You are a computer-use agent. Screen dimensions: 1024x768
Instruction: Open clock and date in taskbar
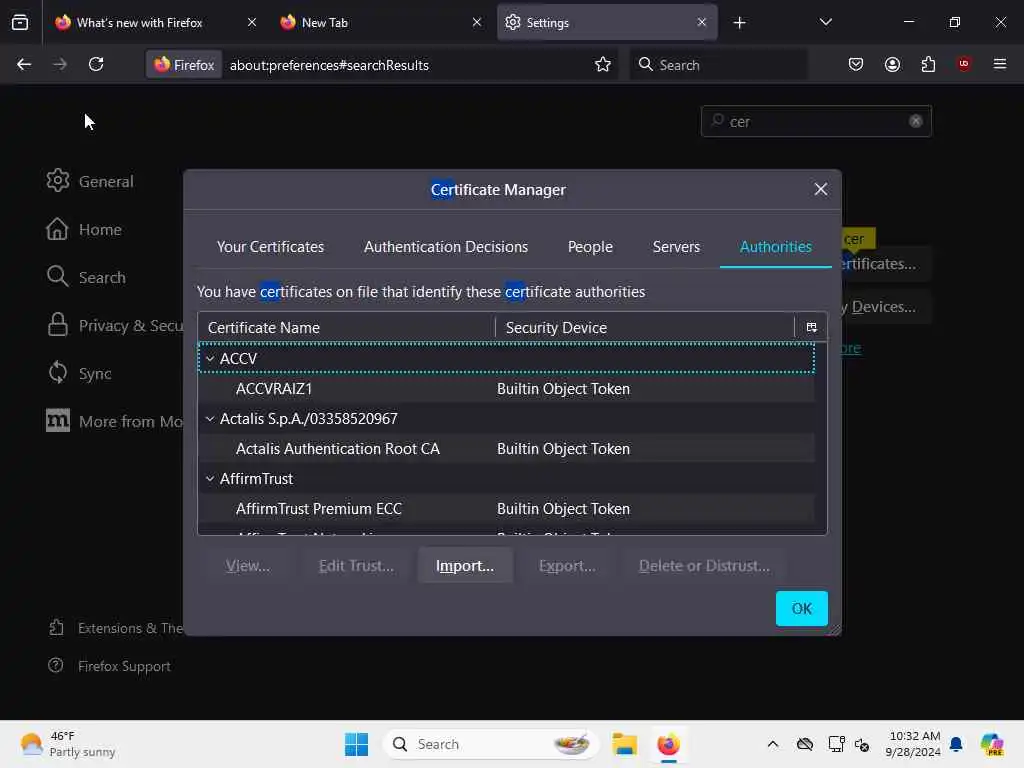(x=914, y=744)
